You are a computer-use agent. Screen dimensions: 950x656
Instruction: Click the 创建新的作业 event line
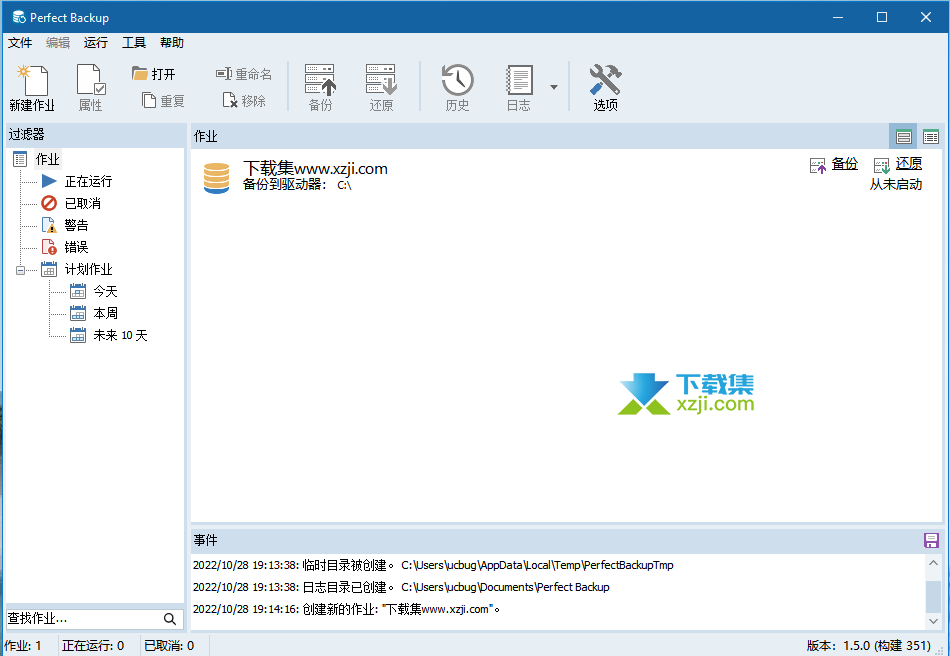click(x=347, y=609)
